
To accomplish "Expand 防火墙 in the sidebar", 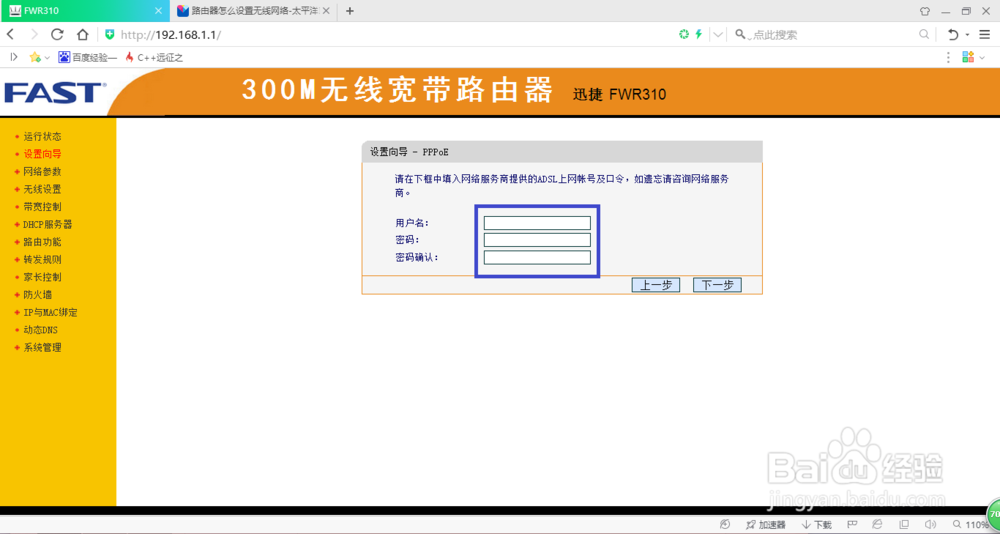I will [x=38, y=295].
